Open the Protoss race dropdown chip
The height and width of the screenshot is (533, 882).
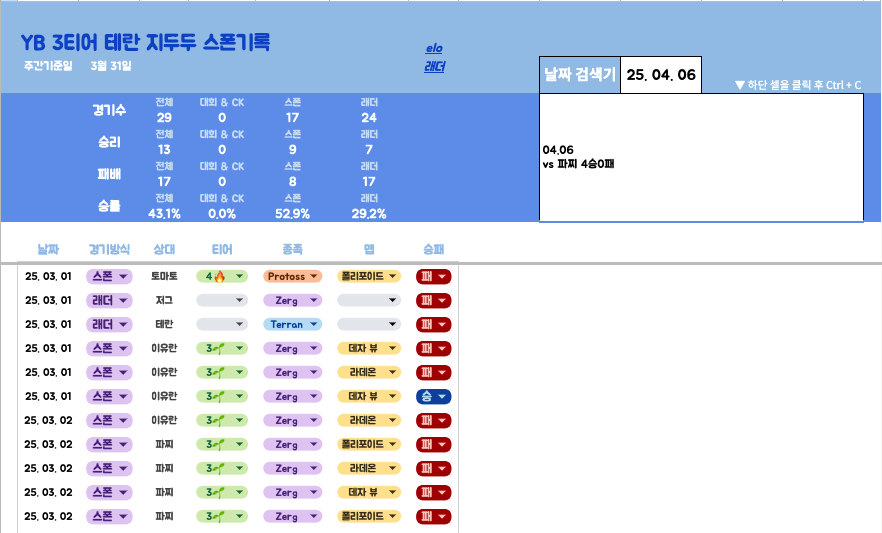tap(292, 276)
